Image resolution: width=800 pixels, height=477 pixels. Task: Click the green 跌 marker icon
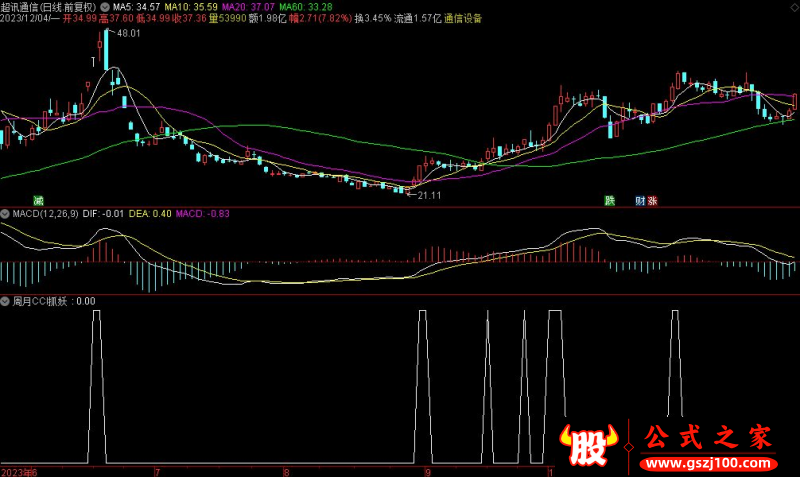click(x=610, y=200)
